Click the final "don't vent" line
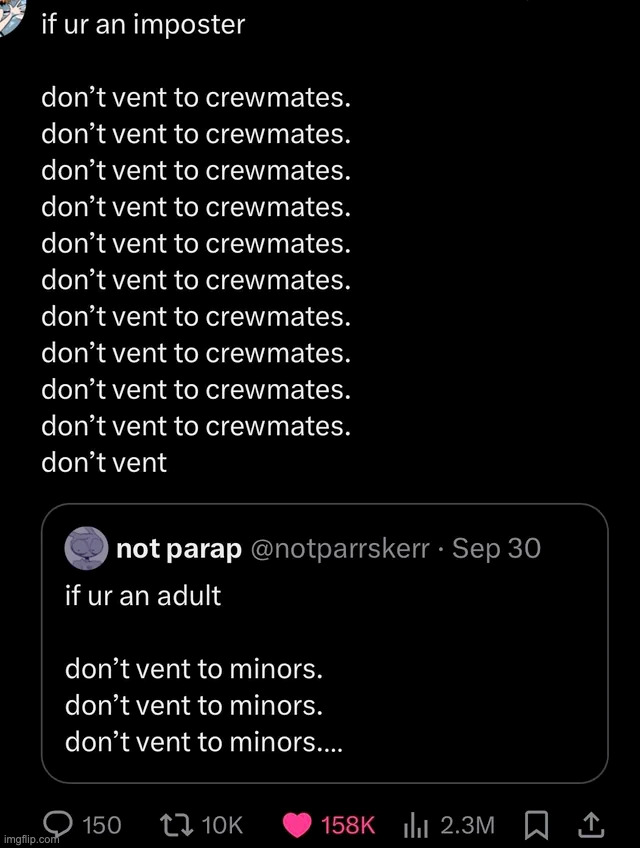This screenshot has height=848, width=640. pyautogui.click(x=104, y=463)
